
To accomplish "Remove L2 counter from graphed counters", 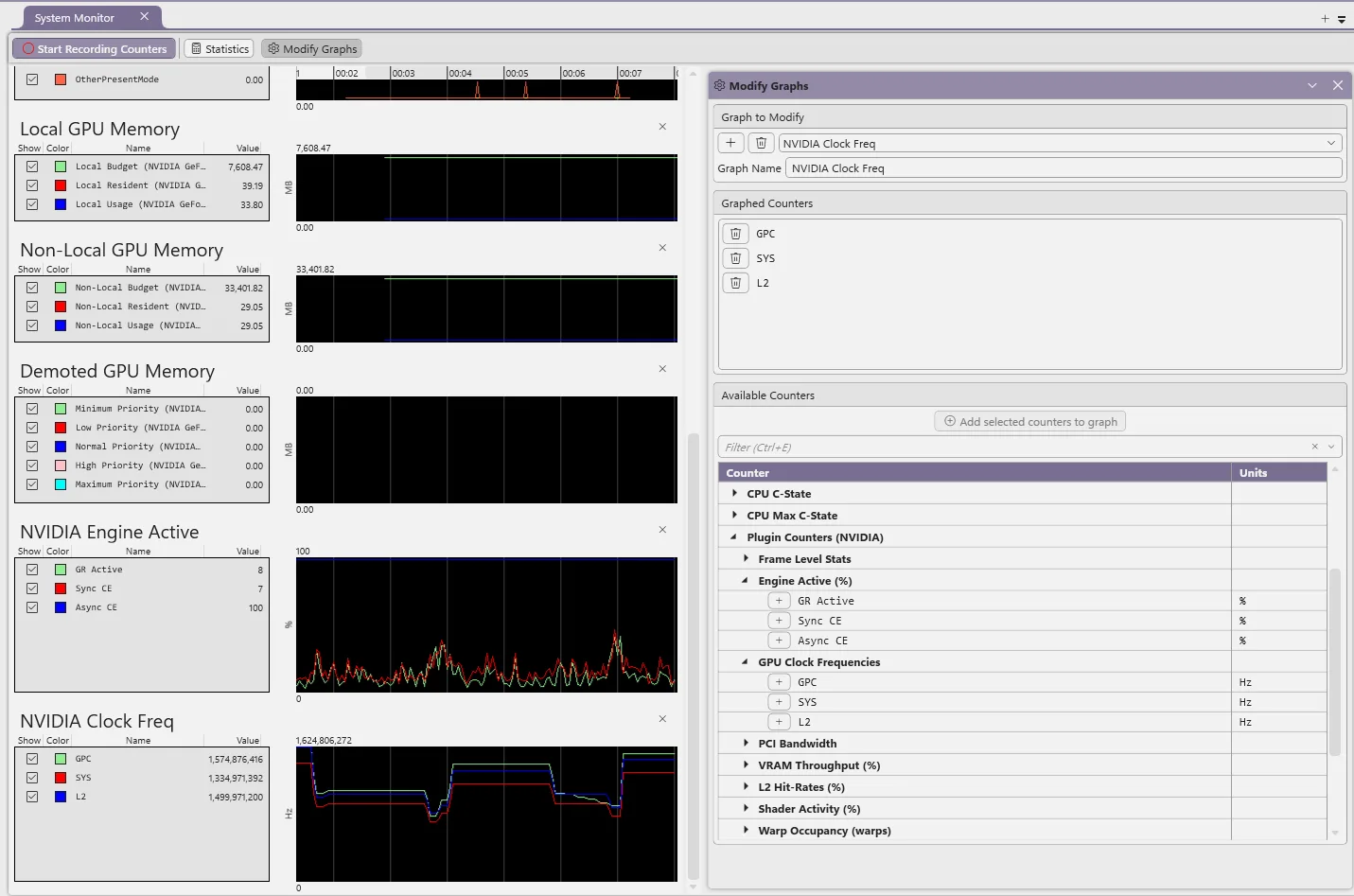I will pyautogui.click(x=735, y=283).
